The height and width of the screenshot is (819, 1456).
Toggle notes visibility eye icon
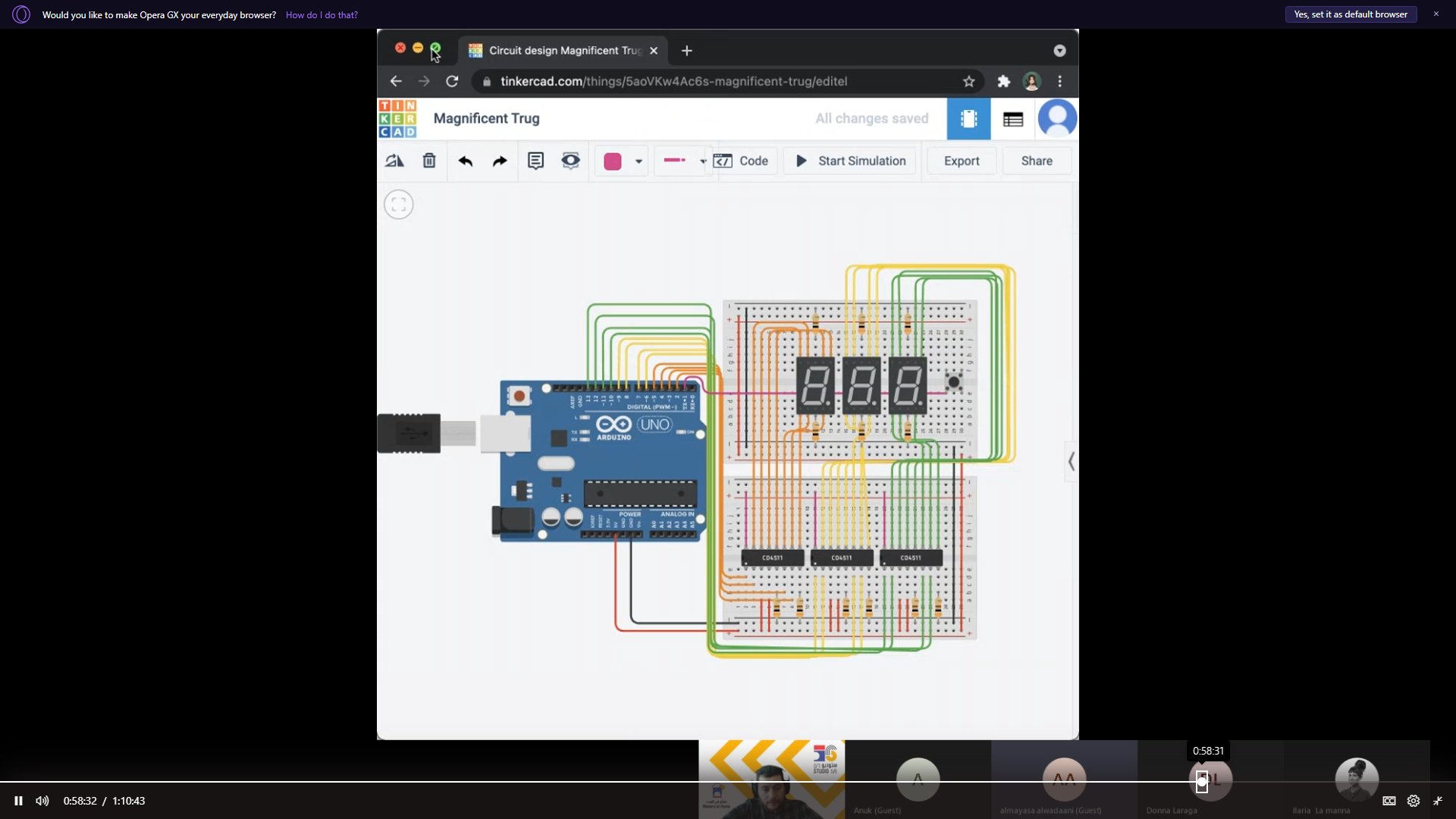(x=570, y=161)
